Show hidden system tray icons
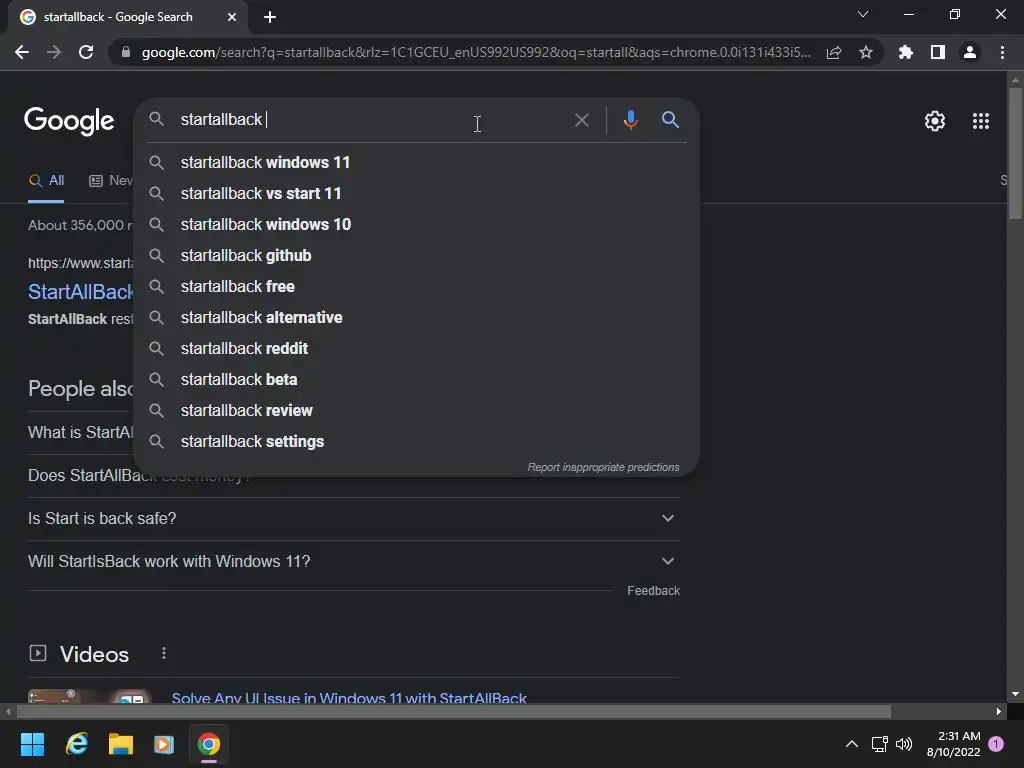 pyautogui.click(x=852, y=744)
